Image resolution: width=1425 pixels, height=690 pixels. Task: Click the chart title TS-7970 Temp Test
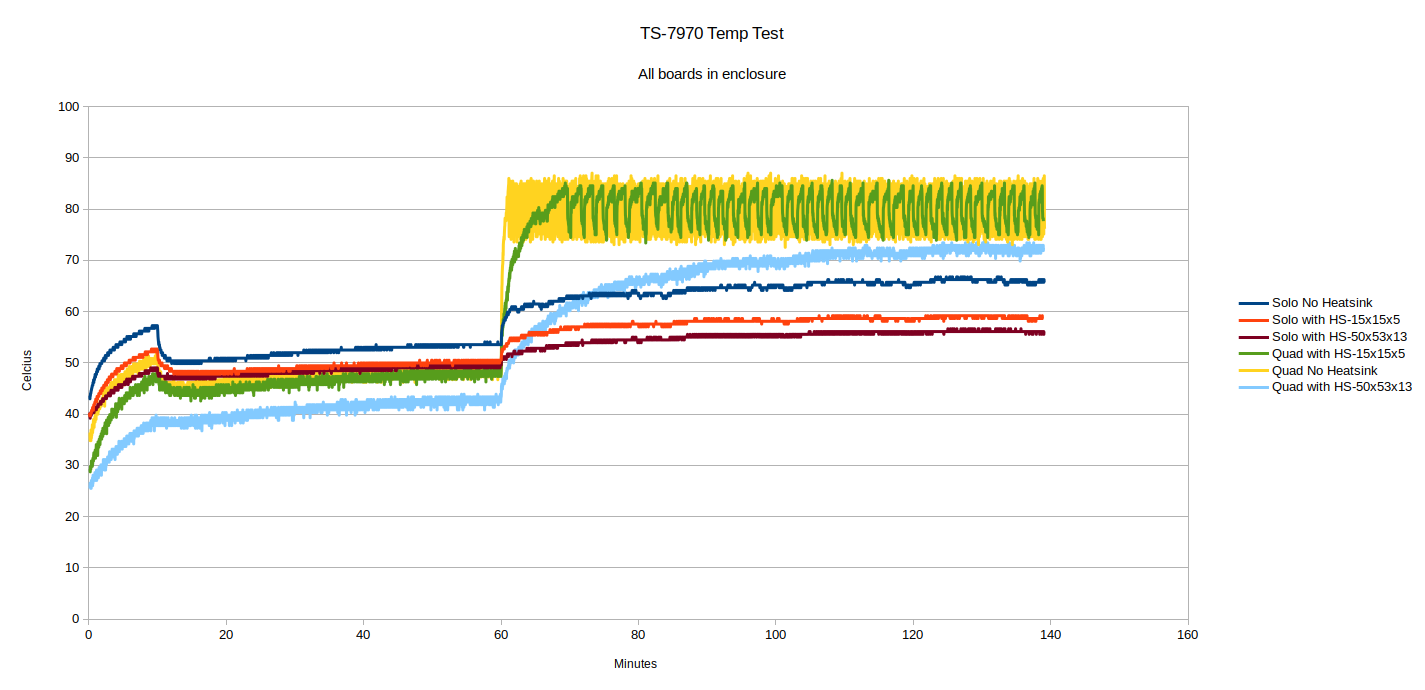pyautogui.click(x=712, y=33)
